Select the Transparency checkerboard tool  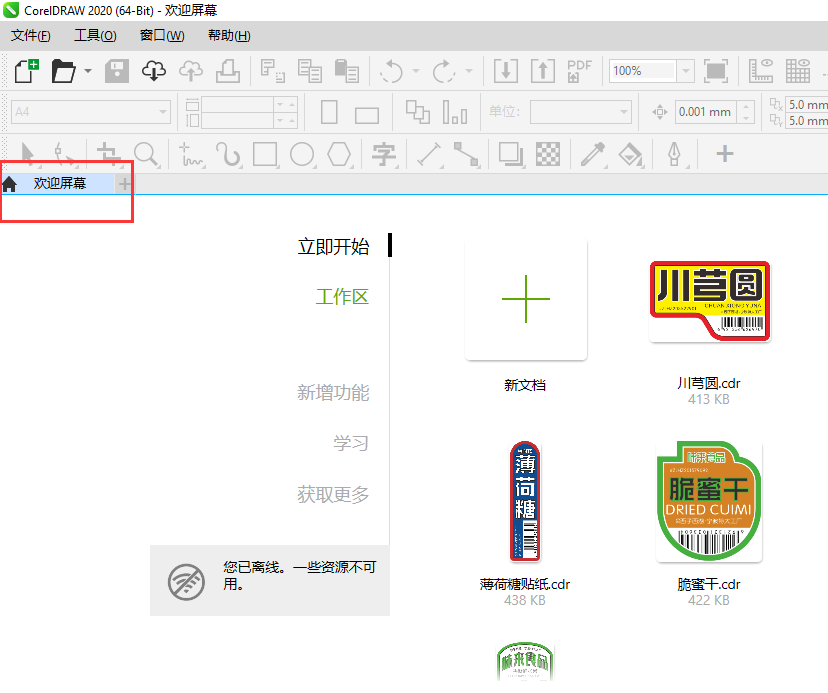tap(548, 154)
